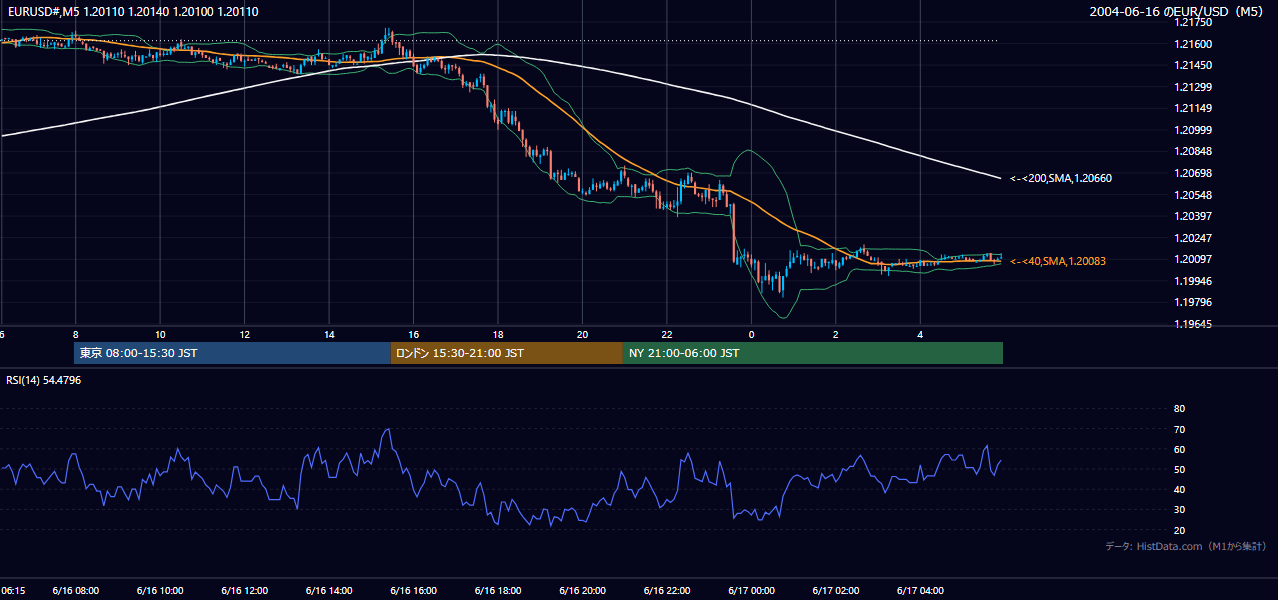Image resolution: width=1278 pixels, height=600 pixels.
Task: Click the 40 SMA 1.20083 label
Action: tap(1058, 261)
